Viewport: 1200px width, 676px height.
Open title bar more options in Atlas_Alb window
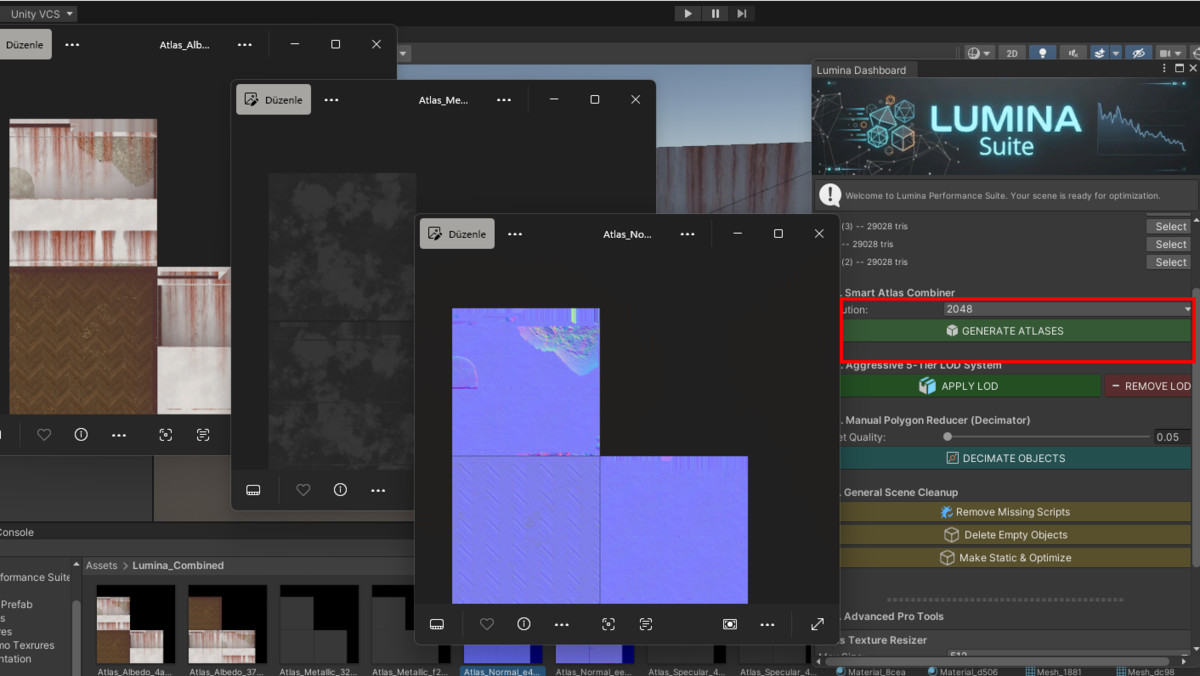coord(245,44)
